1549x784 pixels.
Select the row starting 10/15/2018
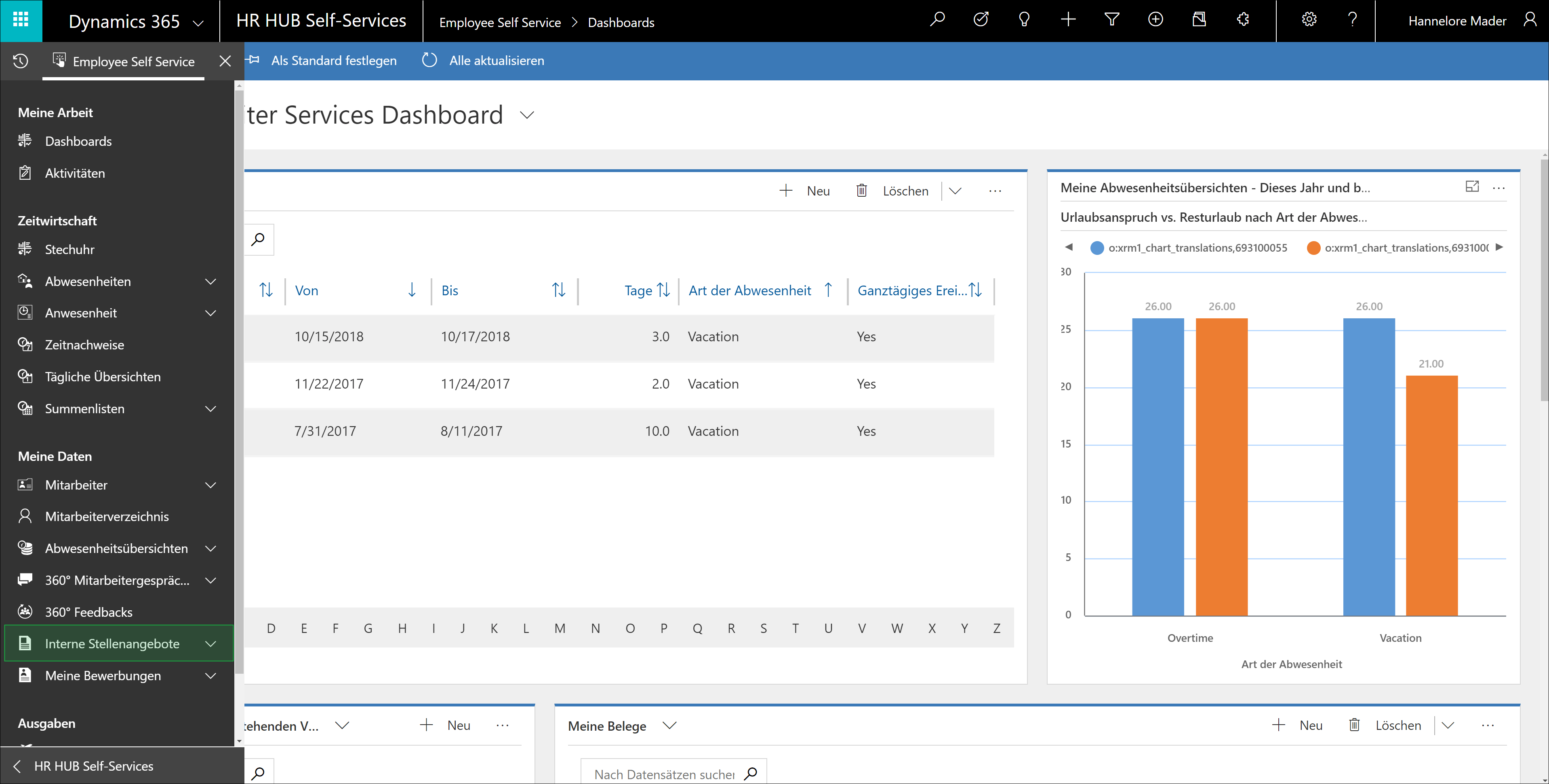(619, 337)
